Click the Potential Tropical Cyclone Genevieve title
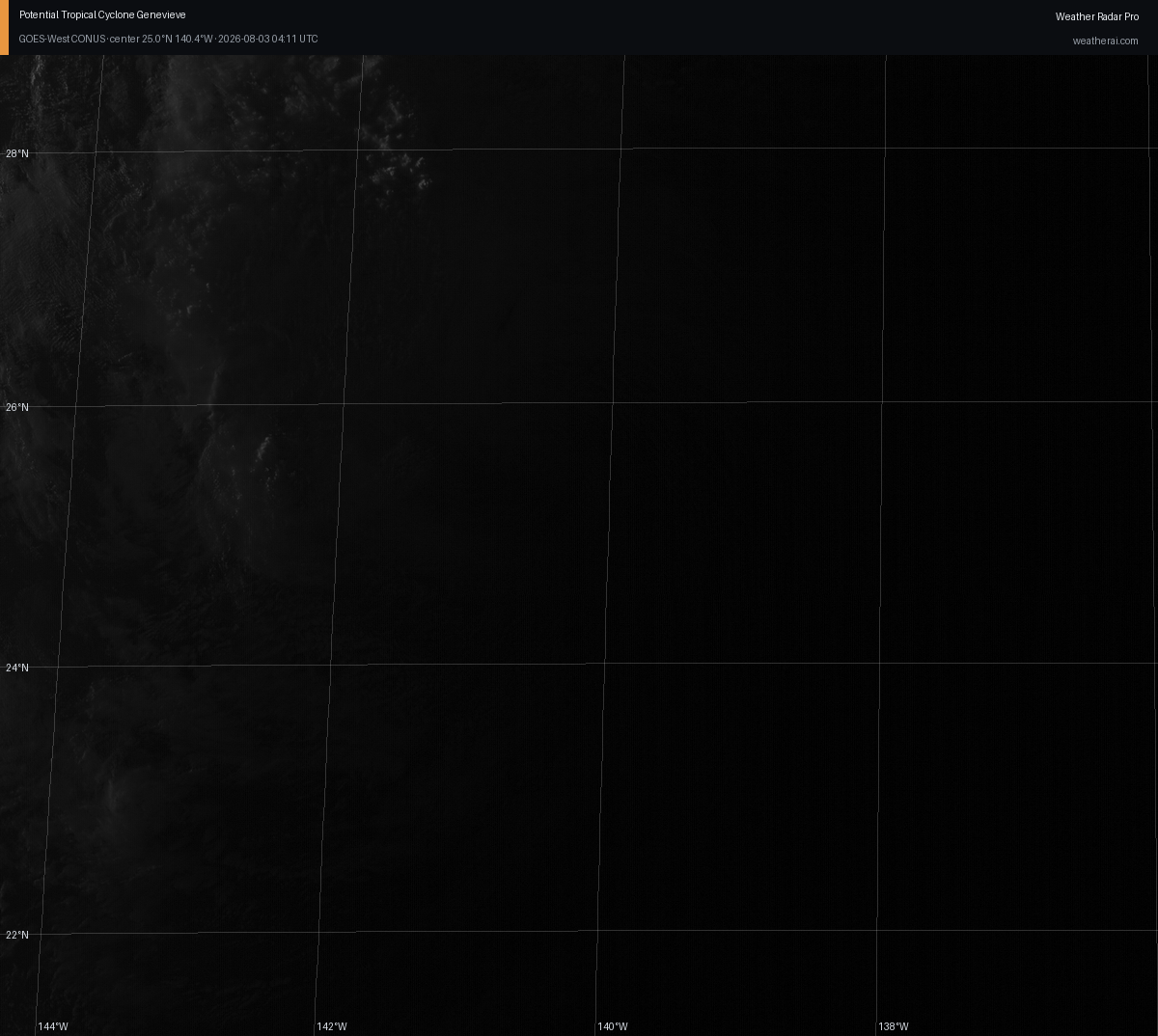The height and width of the screenshot is (1036, 1158). [x=102, y=15]
